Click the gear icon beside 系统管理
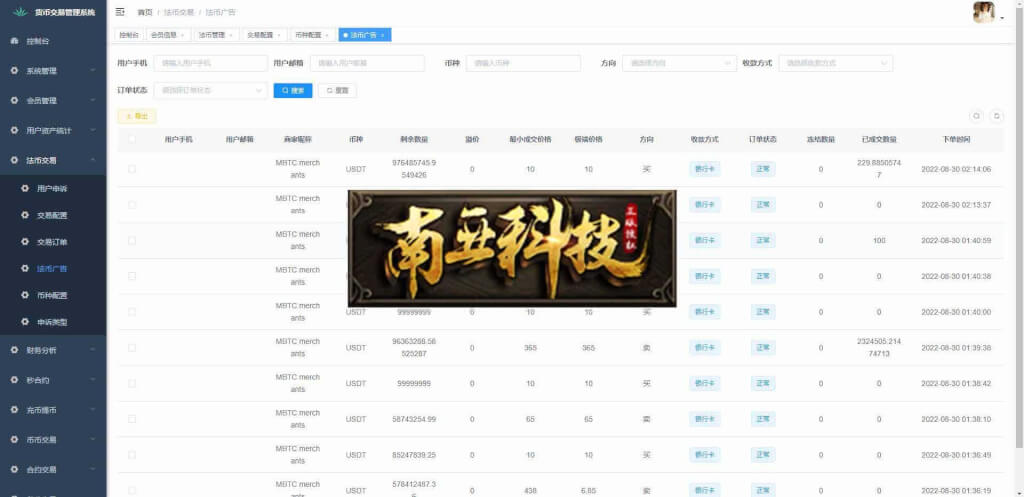Screen dimensions: 1024x497 click(x=14, y=71)
